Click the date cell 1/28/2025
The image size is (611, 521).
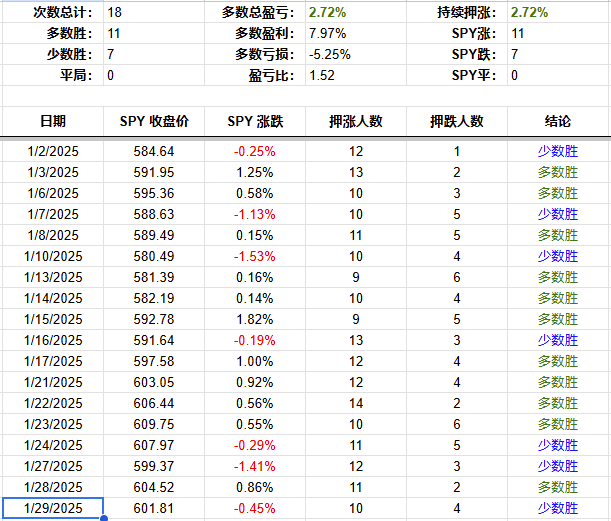click(53, 488)
